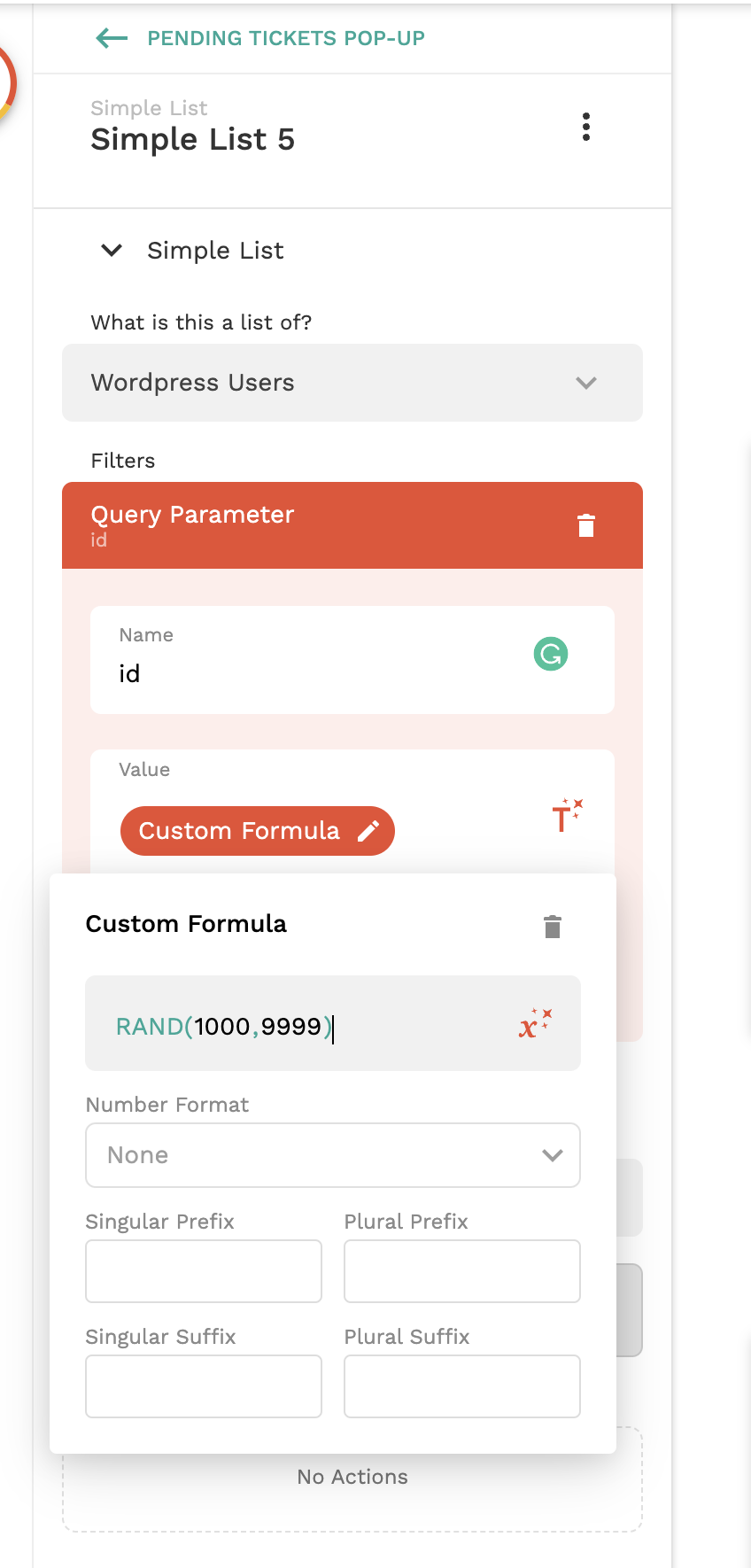Delete the Custom Formula with trash icon
Screen dimensions: 751x1568
coord(553,927)
